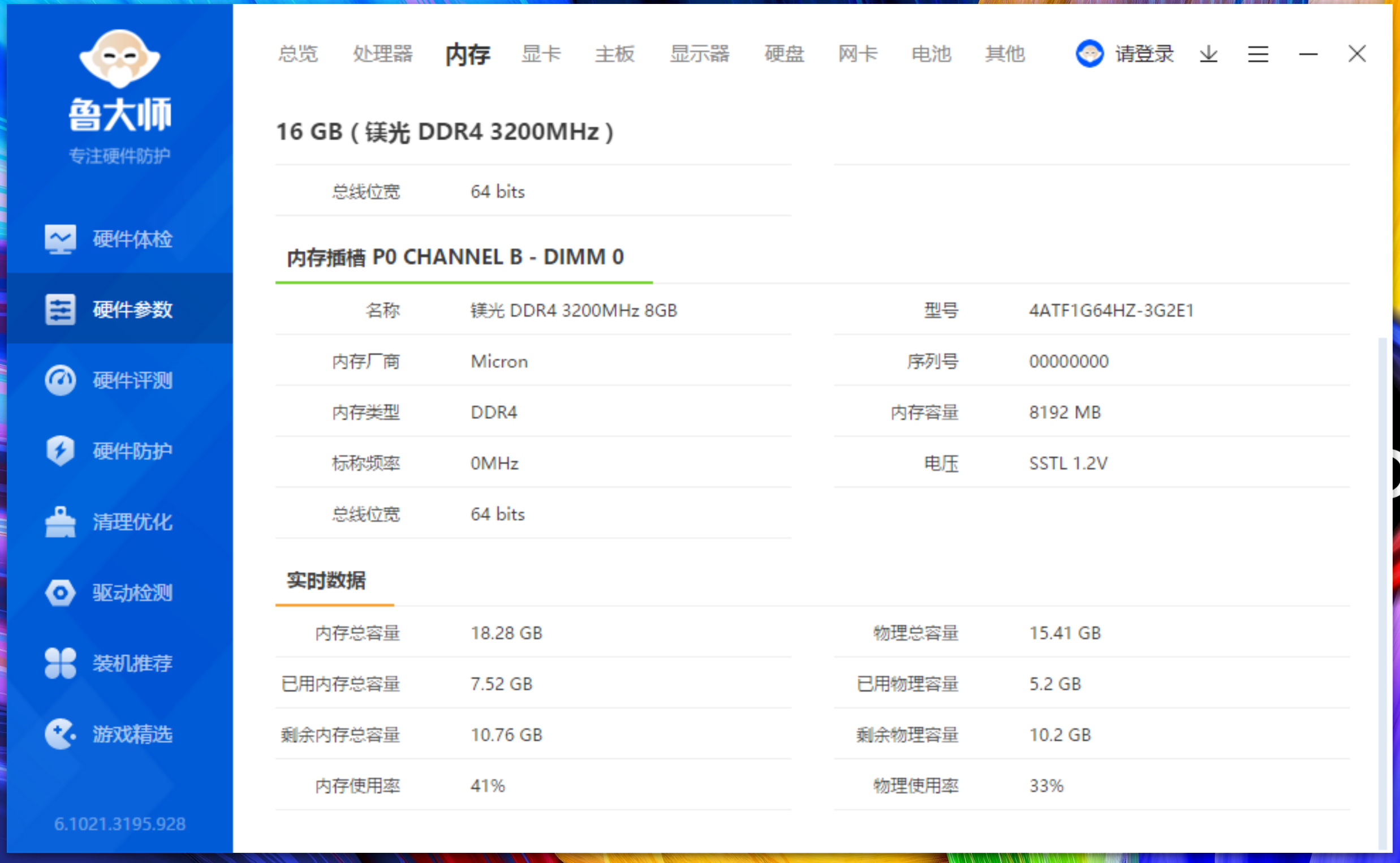The image size is (1400, 863).
Task: Click the 鲁大师 mascot logo
Action: [x=120, y=59]
